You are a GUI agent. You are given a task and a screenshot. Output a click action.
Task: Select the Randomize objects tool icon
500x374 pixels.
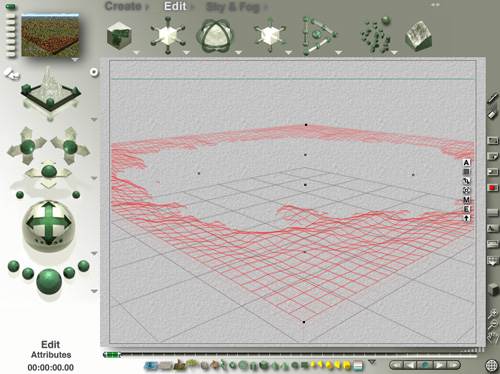[376, 35]
